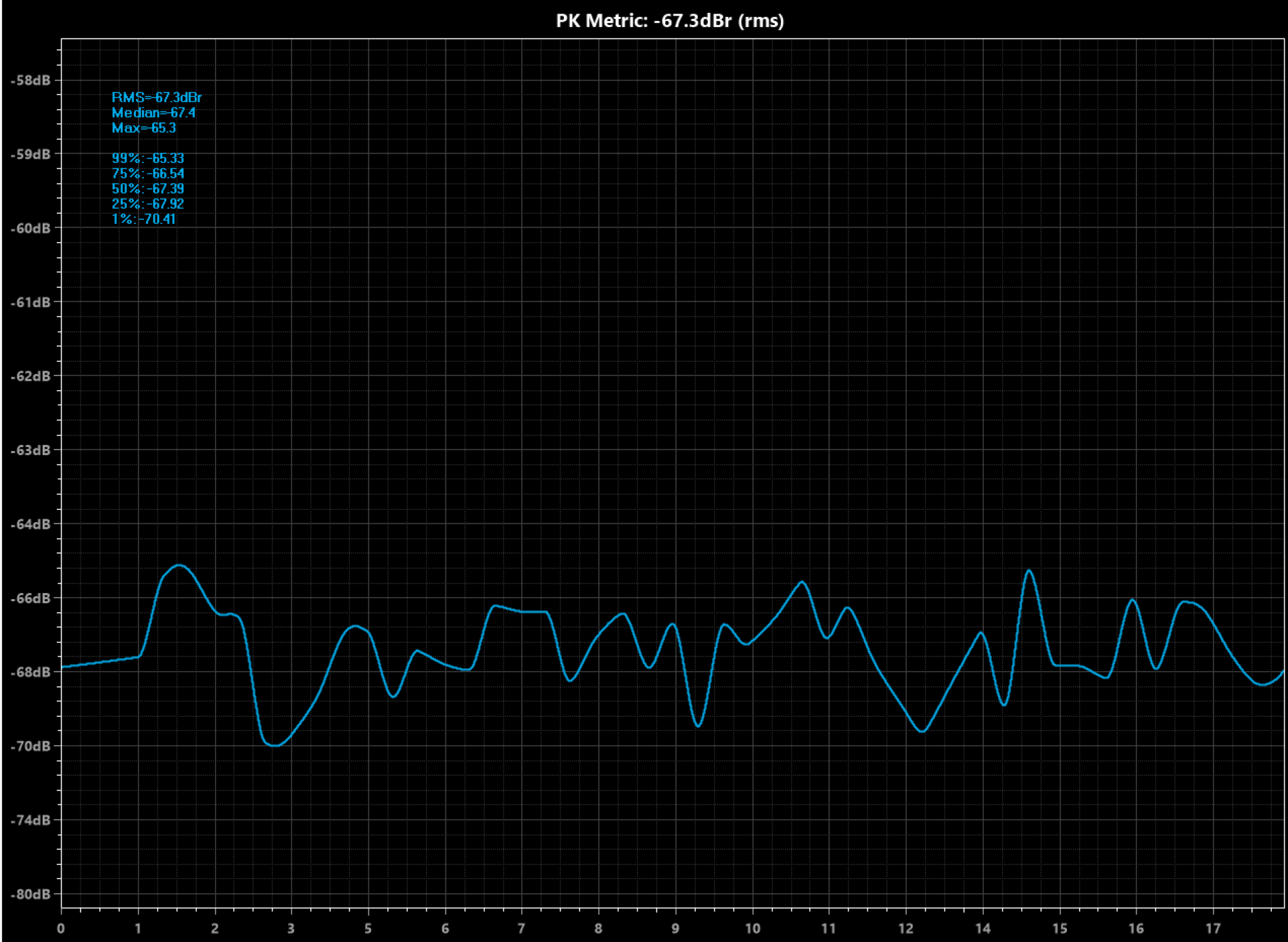Click the '-70dB' y-axis label

point(30,746)
